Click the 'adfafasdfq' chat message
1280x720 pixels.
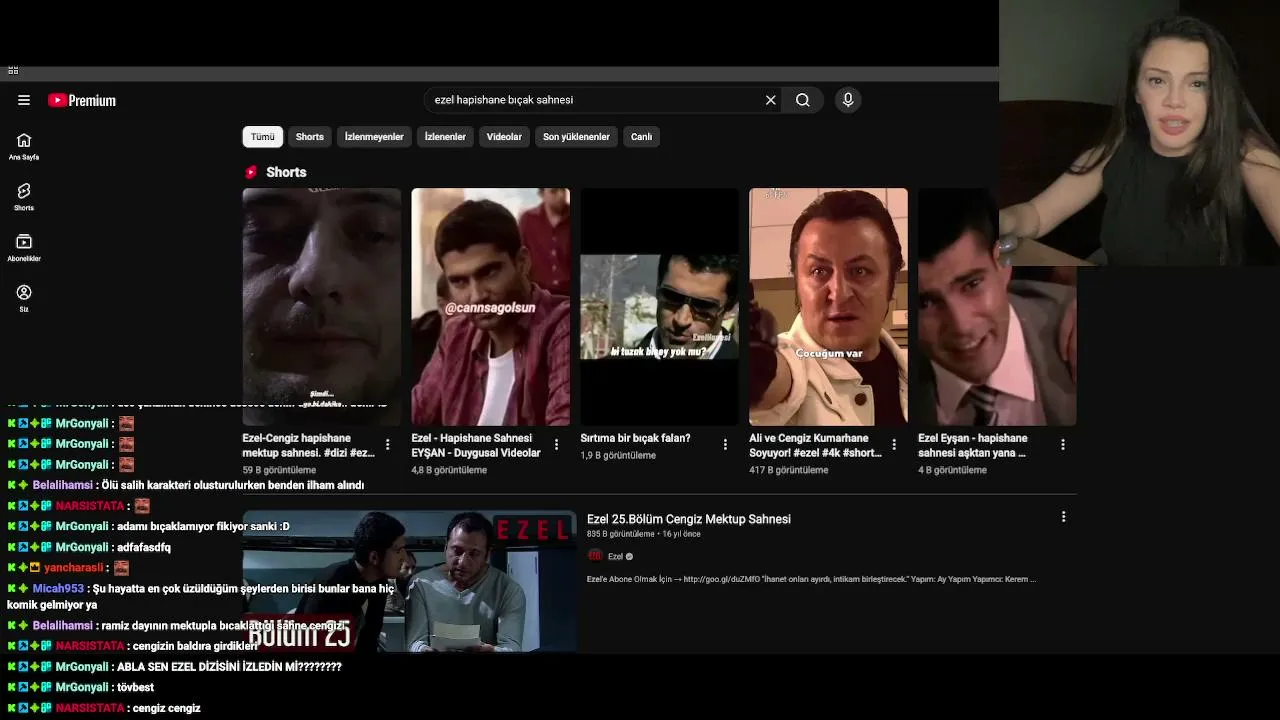tap(144, 548)
